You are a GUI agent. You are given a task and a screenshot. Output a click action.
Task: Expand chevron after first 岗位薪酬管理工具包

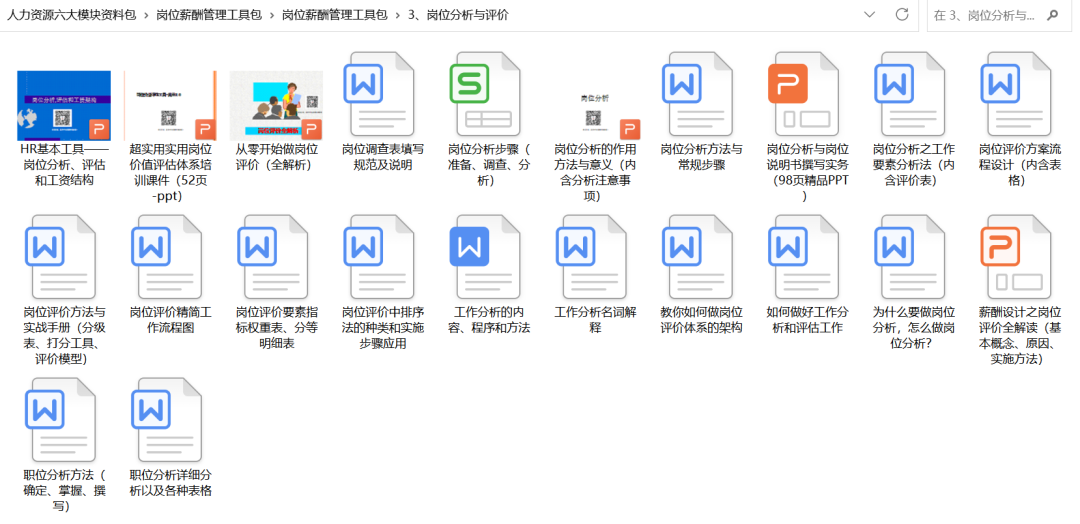tap(272, 15)
